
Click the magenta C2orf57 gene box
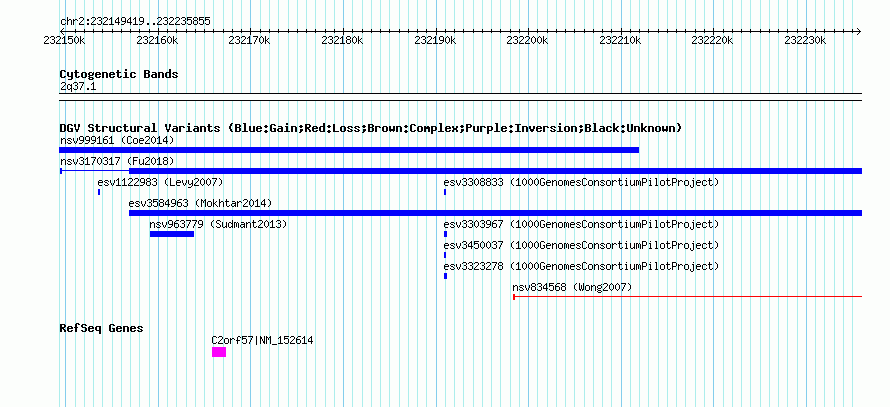[219, 352]
